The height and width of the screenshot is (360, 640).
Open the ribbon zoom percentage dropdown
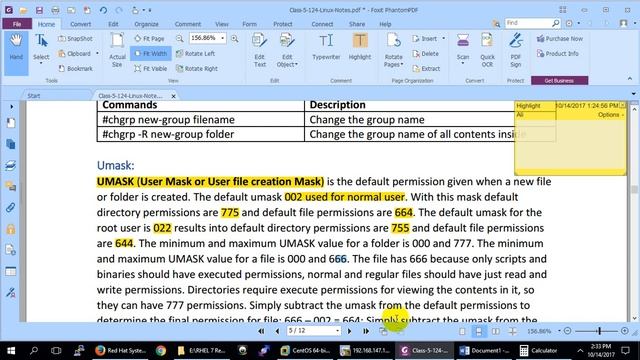tap(222, 38)
